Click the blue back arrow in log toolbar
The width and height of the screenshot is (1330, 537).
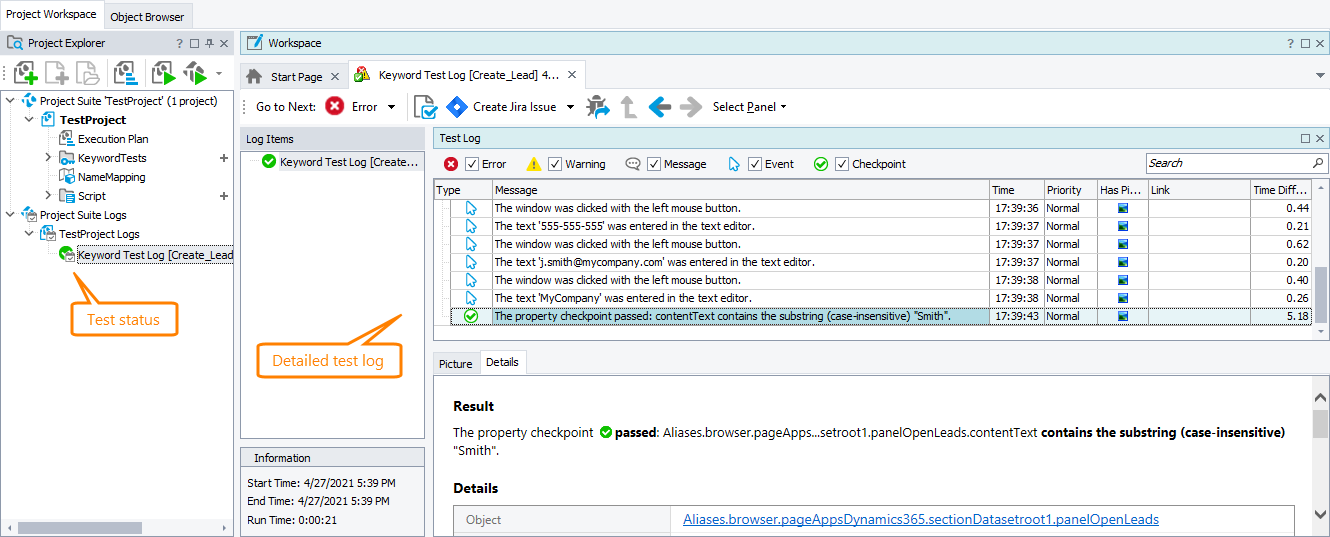click(x=659, y=107)
